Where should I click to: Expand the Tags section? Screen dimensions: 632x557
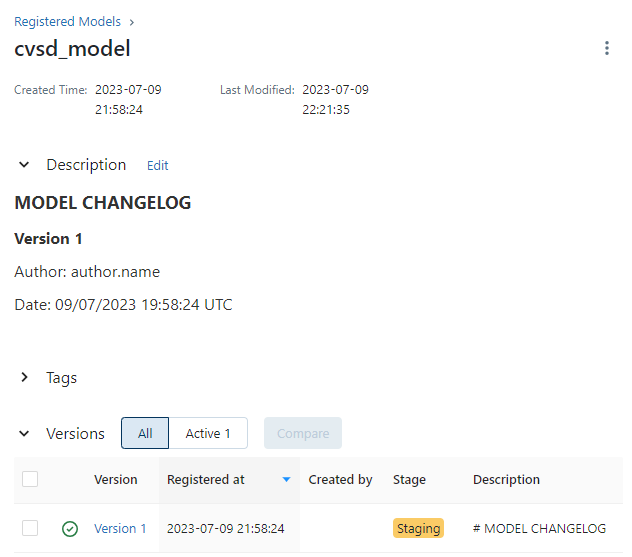coord(24,378)
